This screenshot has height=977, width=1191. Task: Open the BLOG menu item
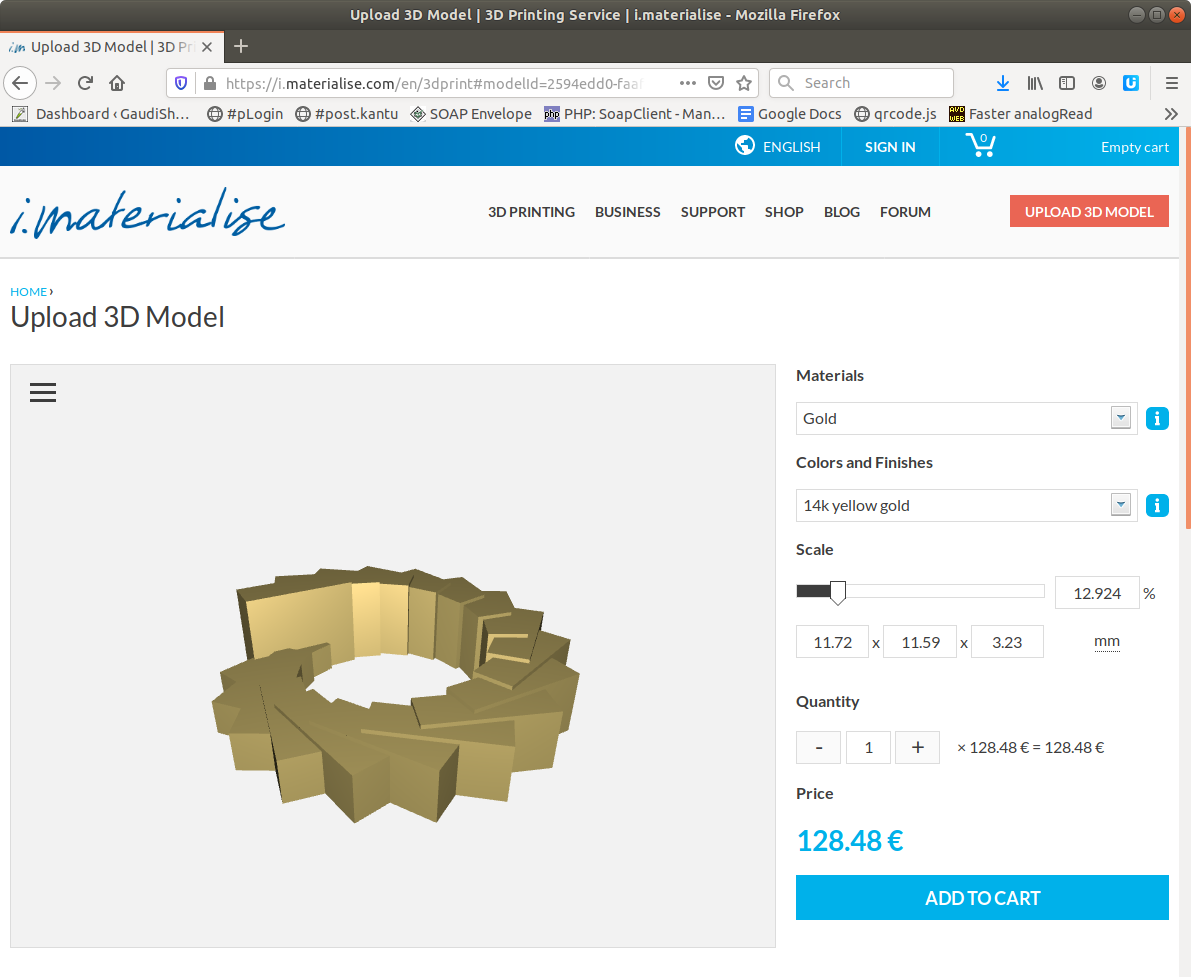842,212
